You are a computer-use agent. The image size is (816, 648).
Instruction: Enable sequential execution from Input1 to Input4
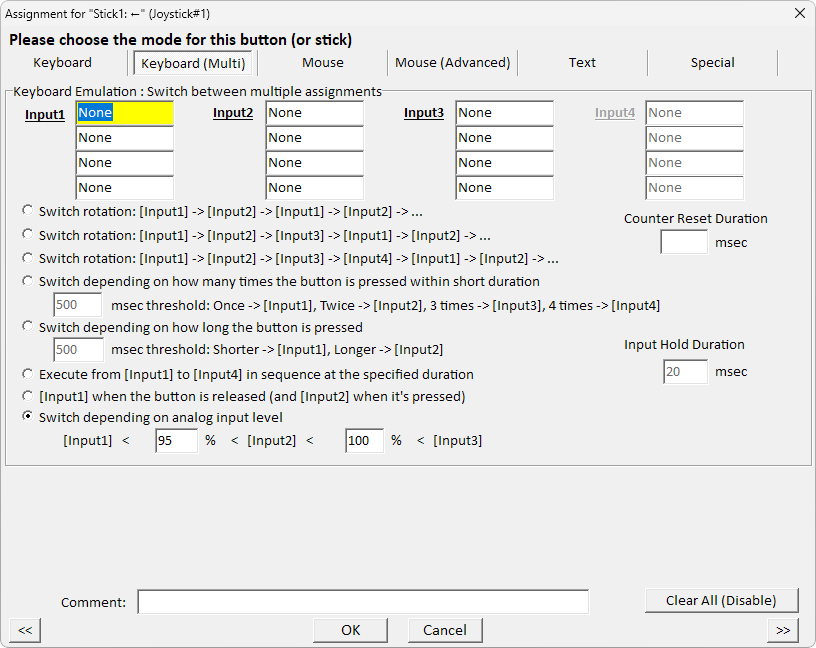tap(28, 373)
